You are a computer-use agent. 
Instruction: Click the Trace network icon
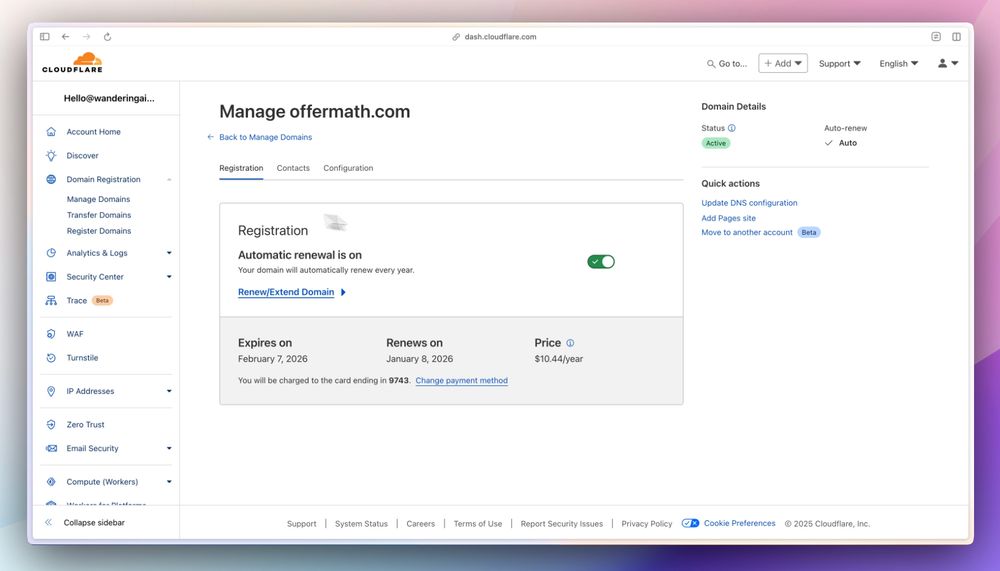(51, 300)
